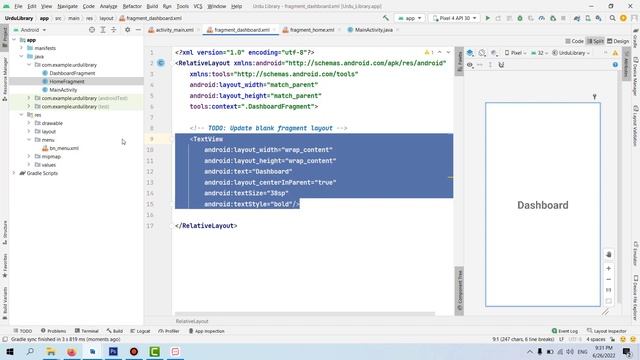Open DashboardFragment class in tree
Screen dimensions: 640x360
tap(72, 73)
